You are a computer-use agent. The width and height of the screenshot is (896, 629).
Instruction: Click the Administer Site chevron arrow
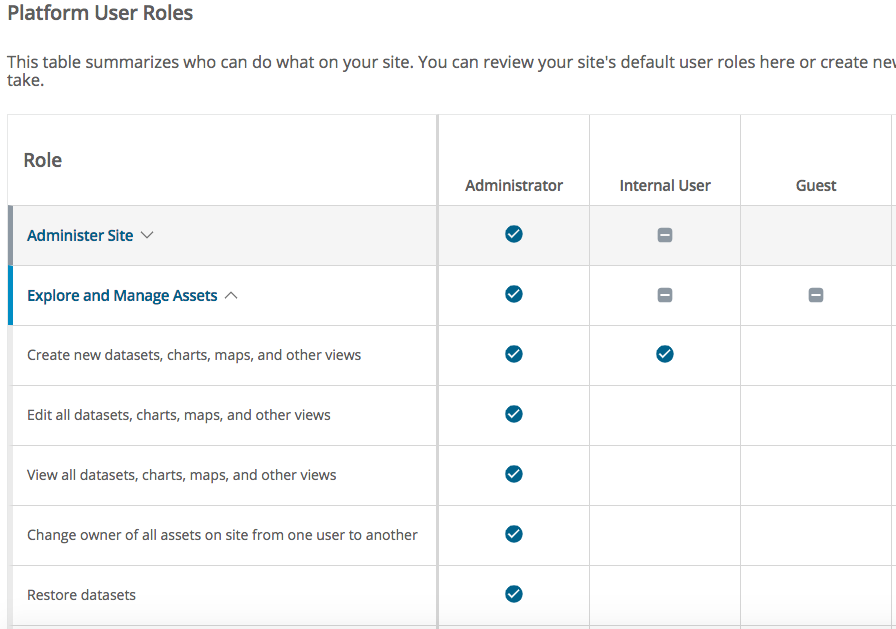click(x=147, y=235)
